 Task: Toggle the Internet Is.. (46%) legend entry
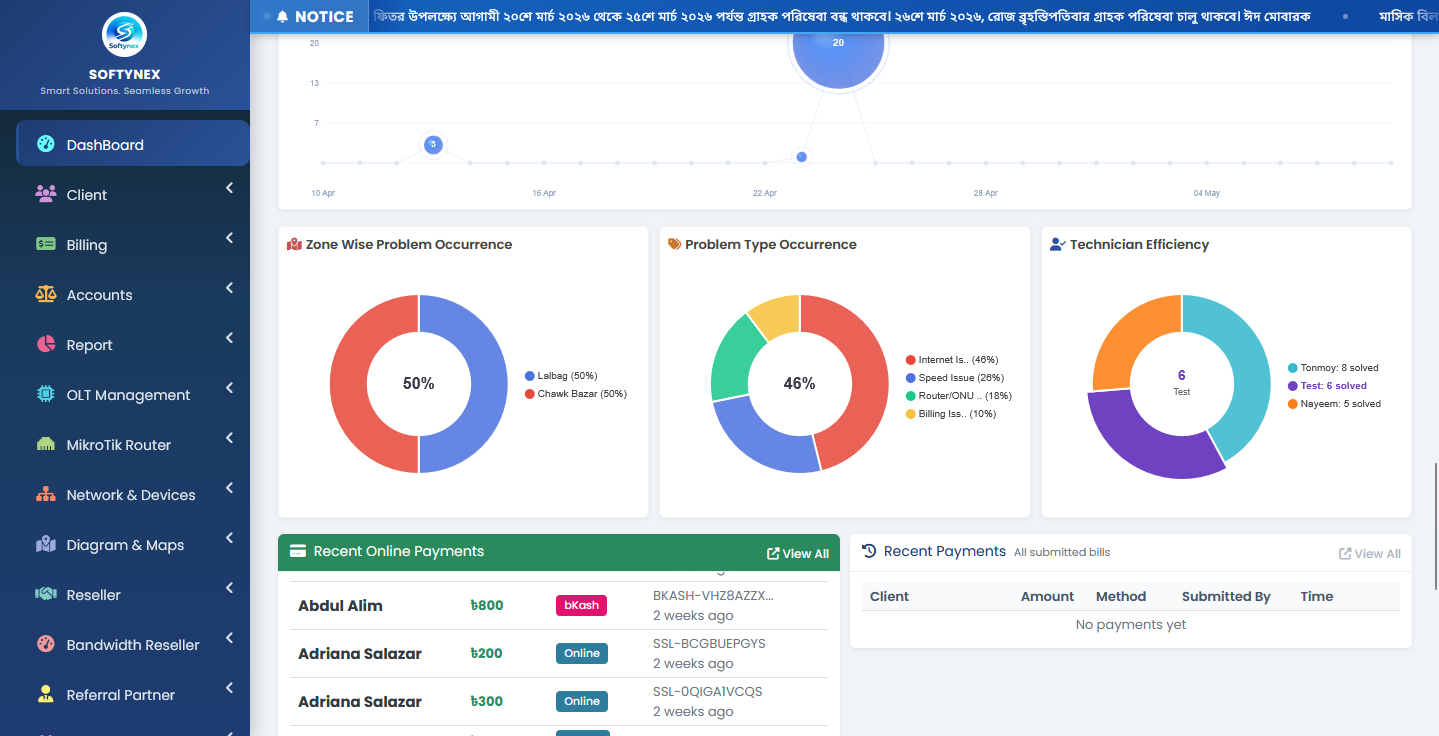952,360
